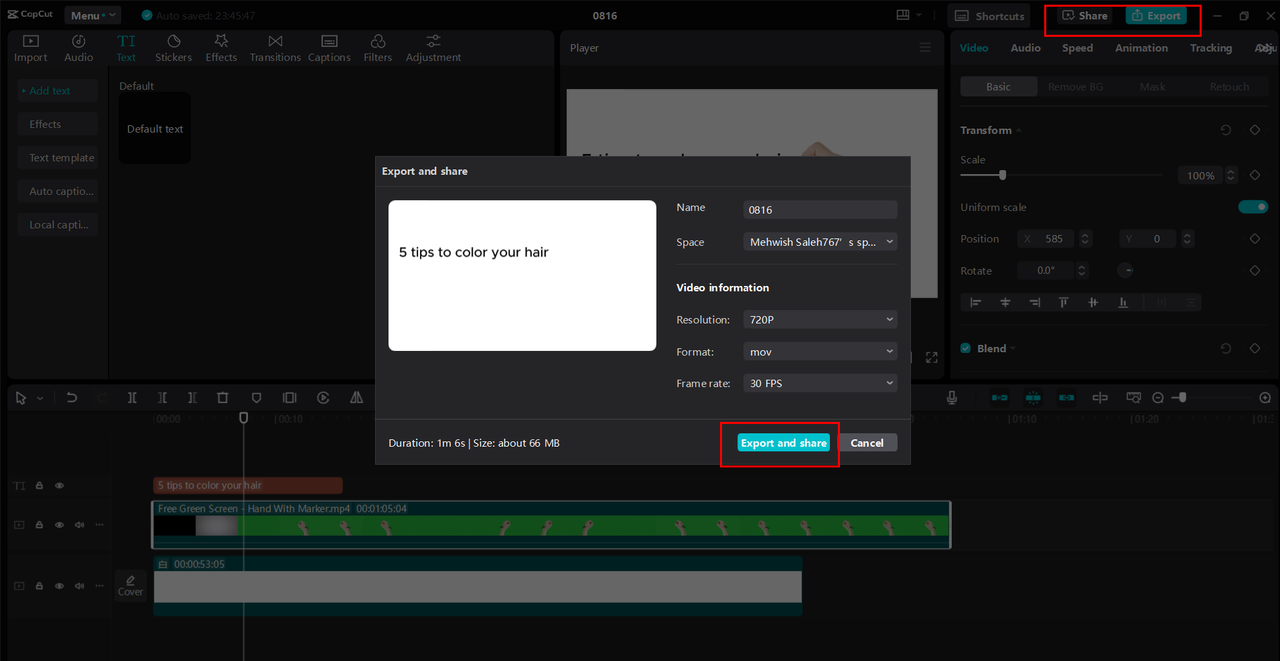The image size is (1280, 661).
Task: Click the zoom out timeline magnifier icon
Action: [1158, 398]
